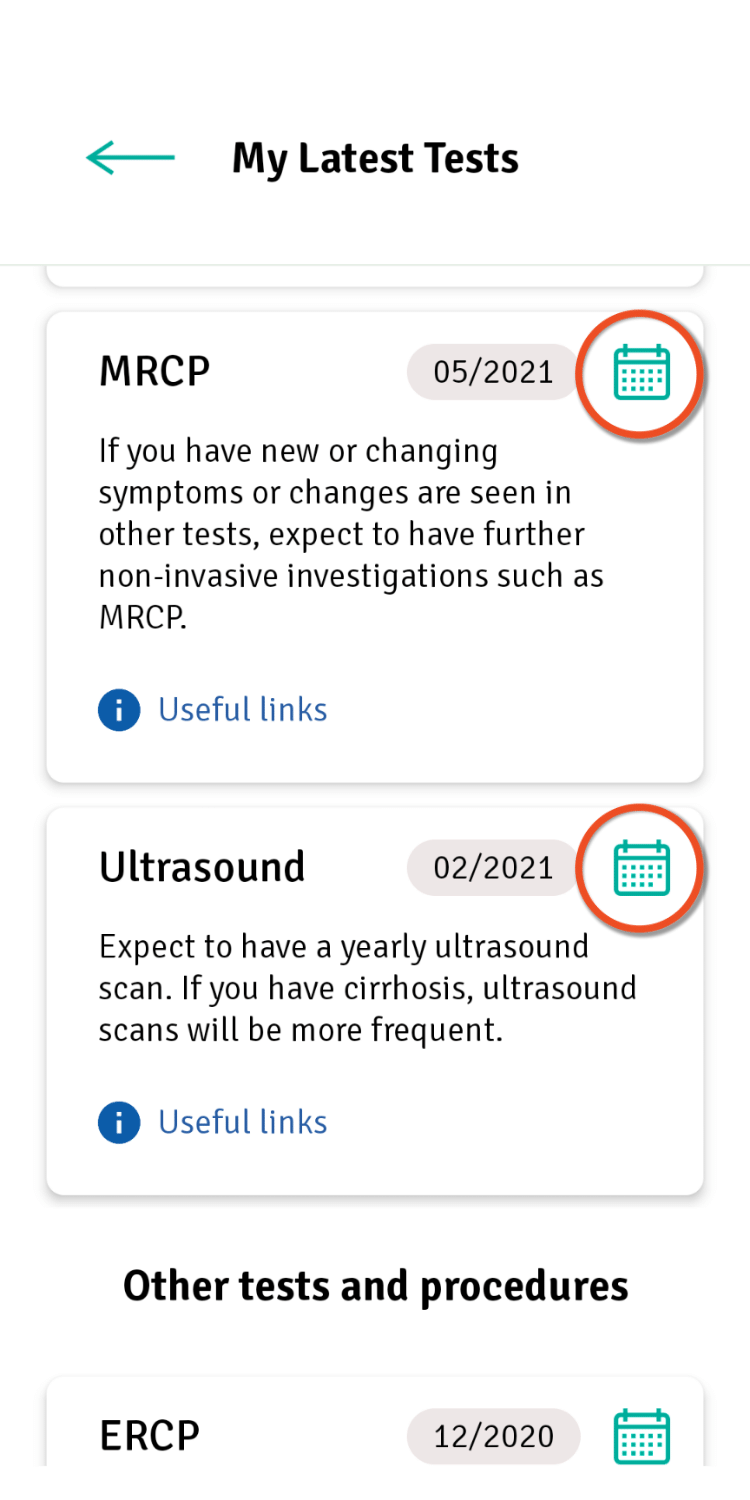Tap the My Latest Tests header title
Screen dimensions: 750x1500
(375, 159)
